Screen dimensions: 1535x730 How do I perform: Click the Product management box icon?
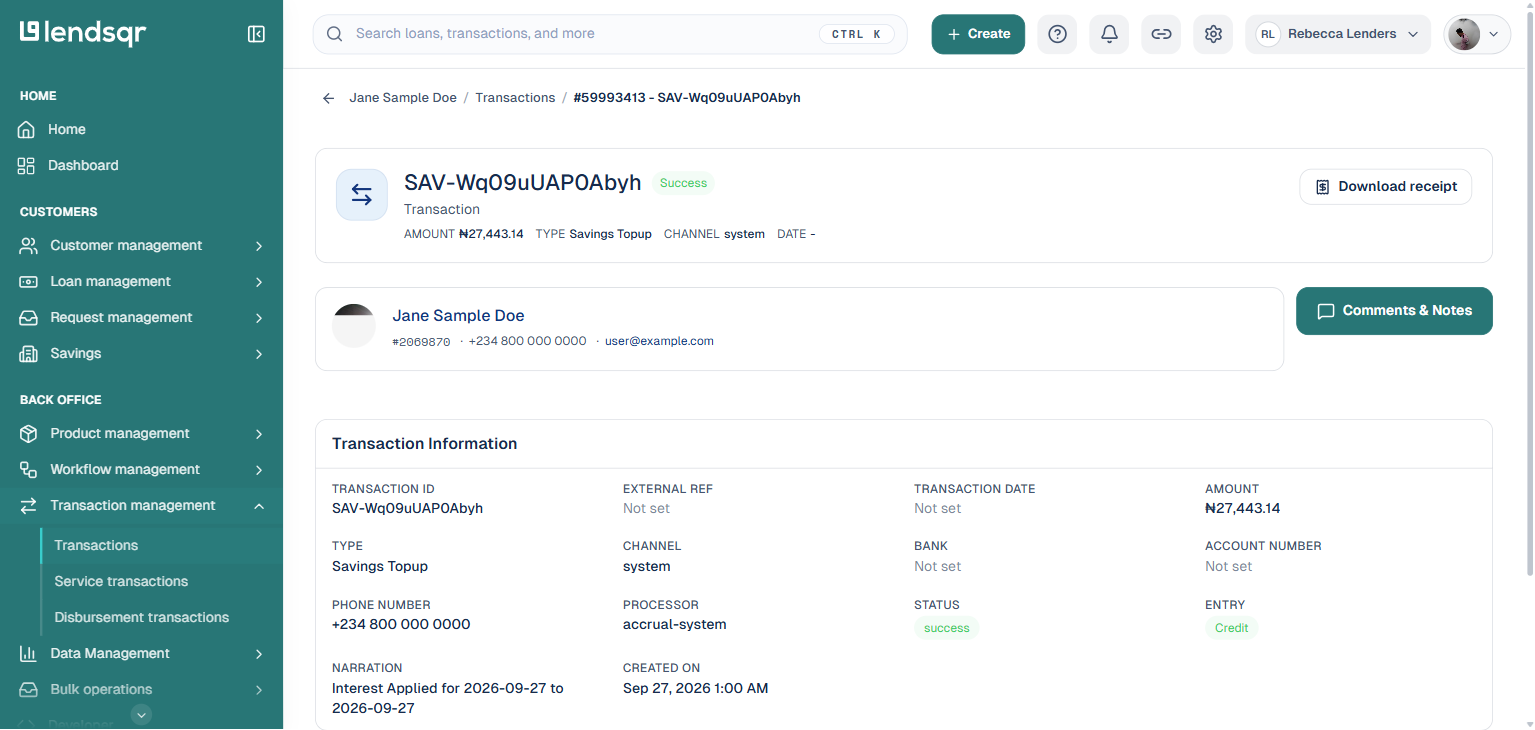click(x=29, y=433)
